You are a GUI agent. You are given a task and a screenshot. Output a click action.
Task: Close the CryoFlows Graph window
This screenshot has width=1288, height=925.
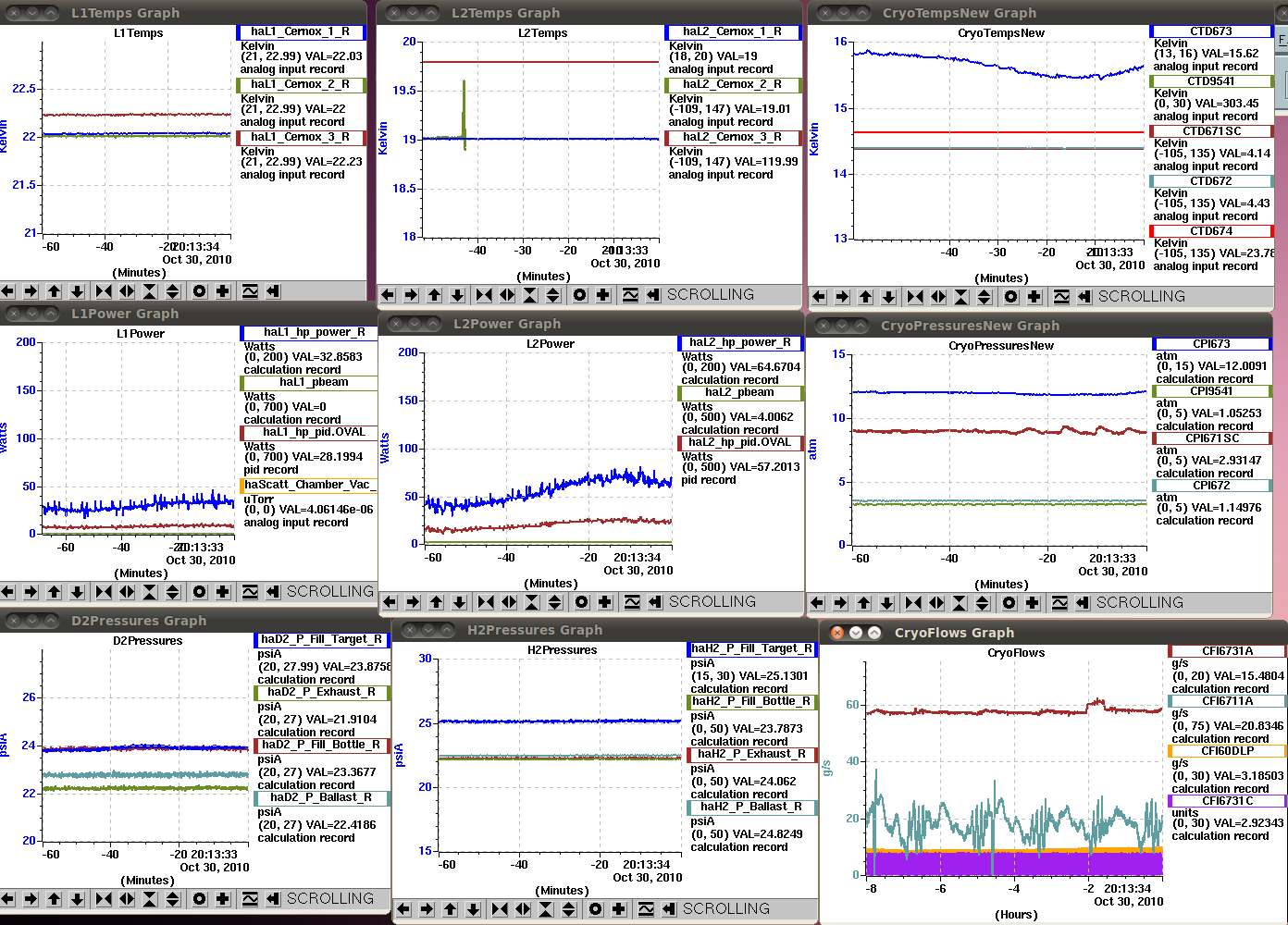point(837,633)
